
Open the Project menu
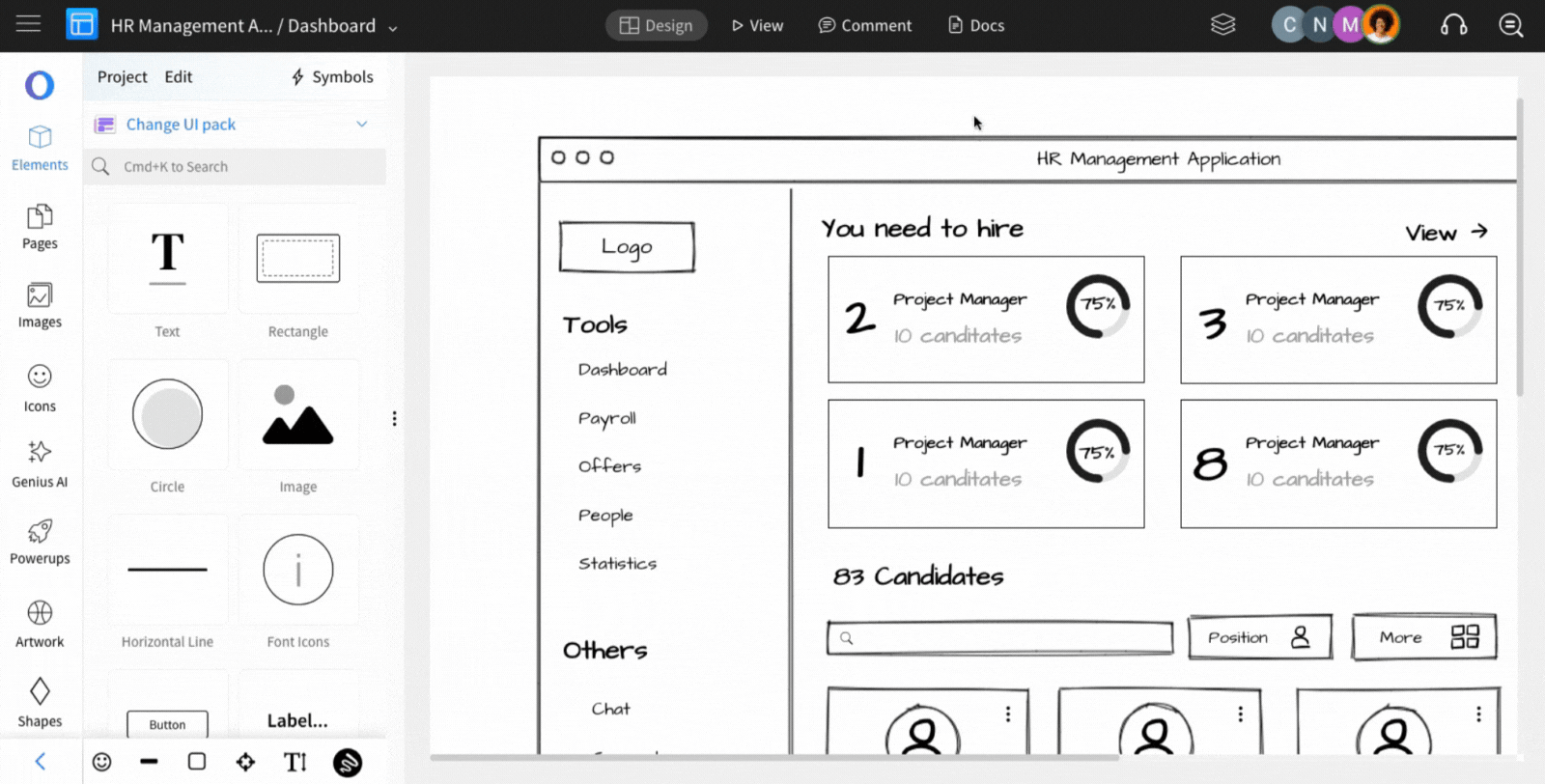(x=122, y=76)
